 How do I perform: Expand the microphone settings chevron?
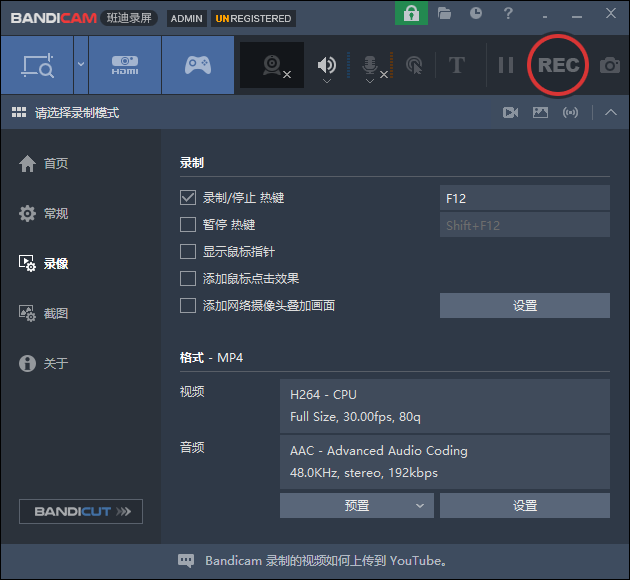(x=370, y=81)
